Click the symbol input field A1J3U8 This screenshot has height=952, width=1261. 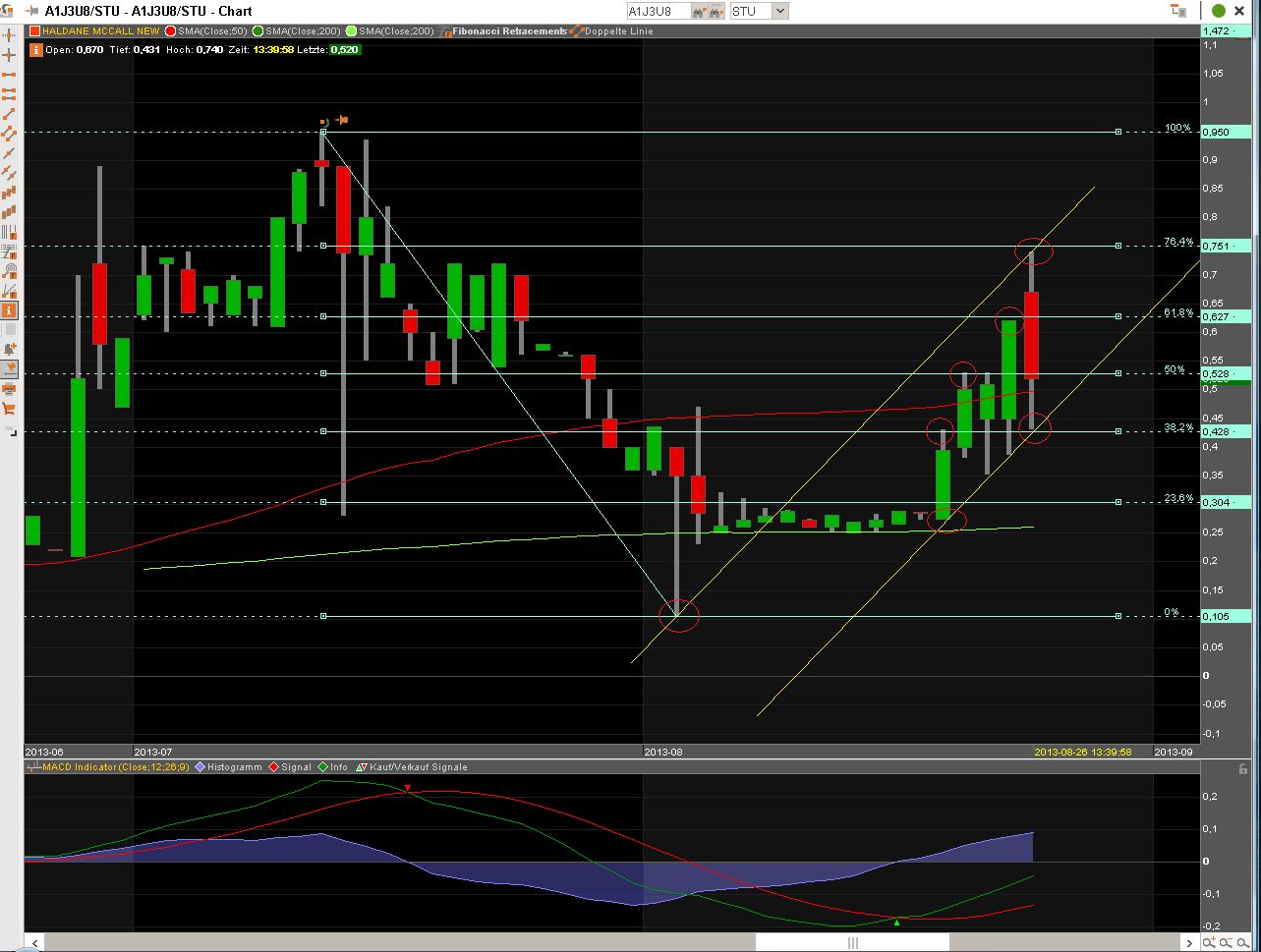pos(658,11)
